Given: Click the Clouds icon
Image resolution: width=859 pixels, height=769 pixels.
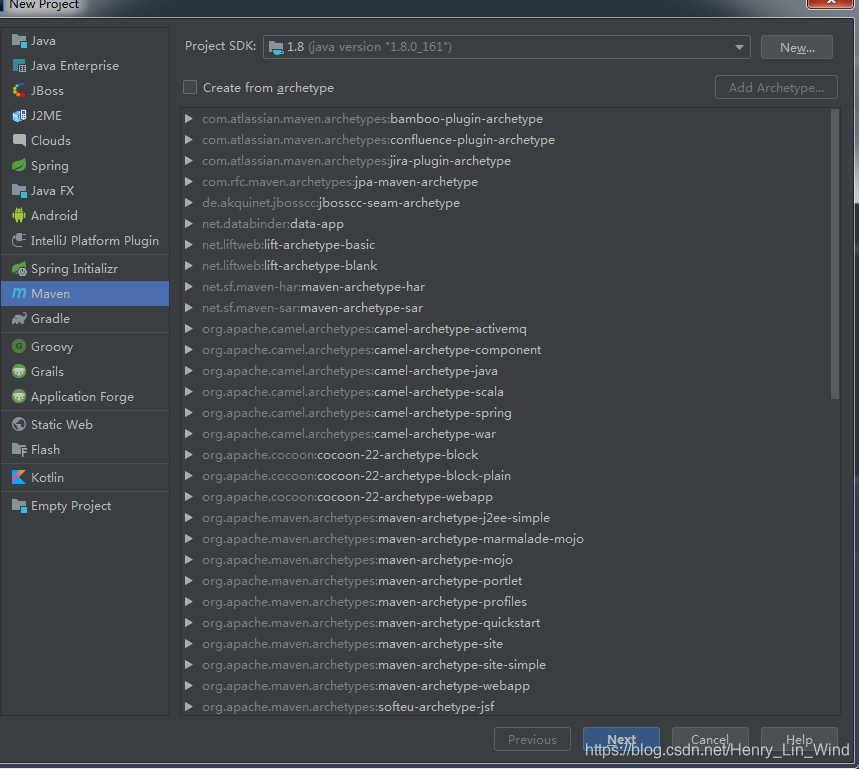Looking at the screenshot, I should pos(19,140).
